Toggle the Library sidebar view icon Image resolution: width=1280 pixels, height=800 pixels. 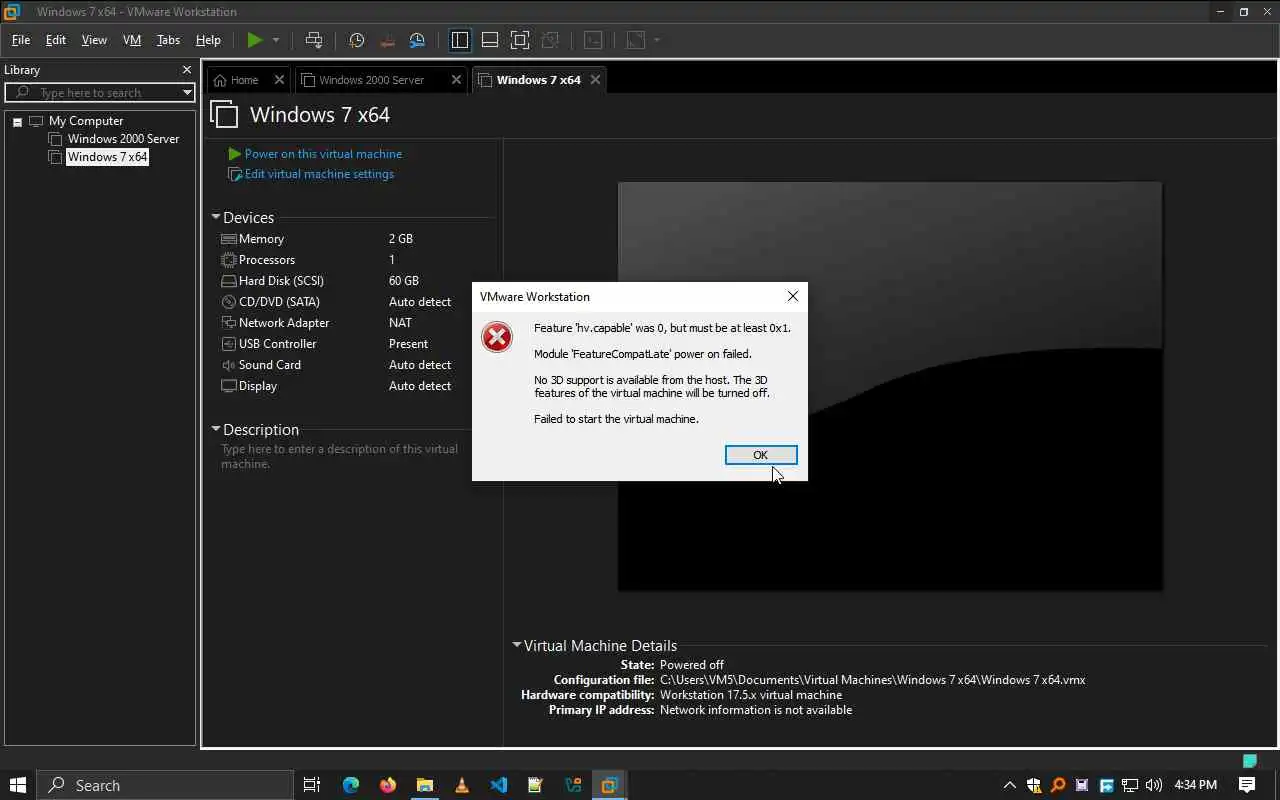tap(460, 40)
